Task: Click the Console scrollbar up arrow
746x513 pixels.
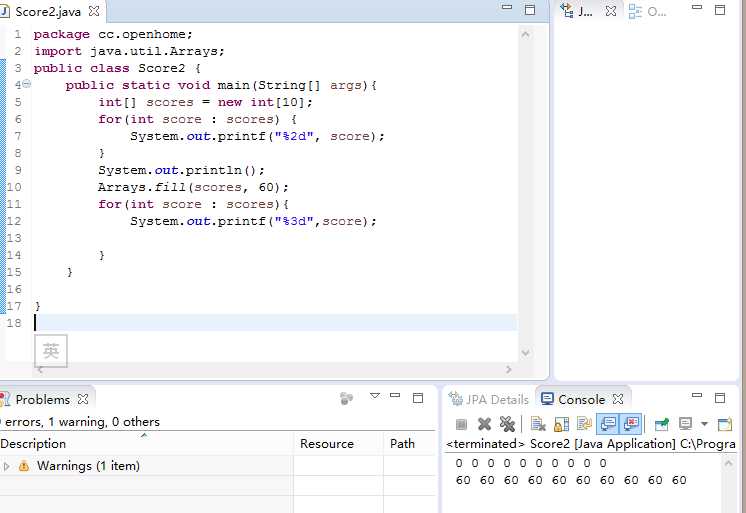Action: coord(728,463)
